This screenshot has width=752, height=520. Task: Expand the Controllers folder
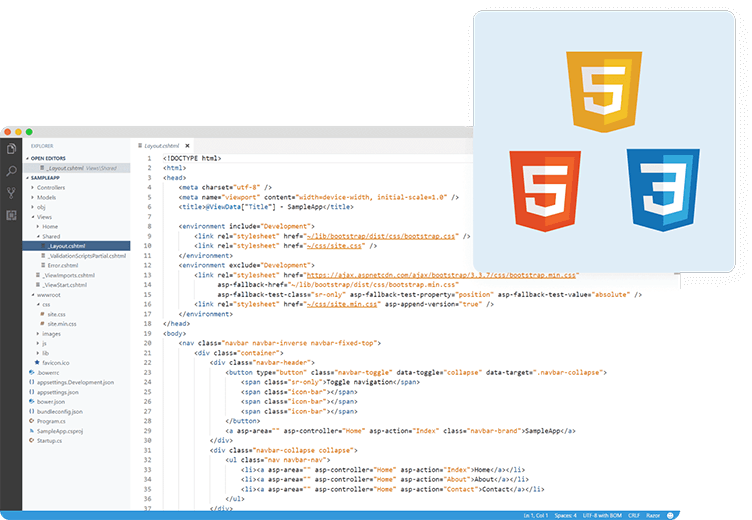click(x=51, y=187)
